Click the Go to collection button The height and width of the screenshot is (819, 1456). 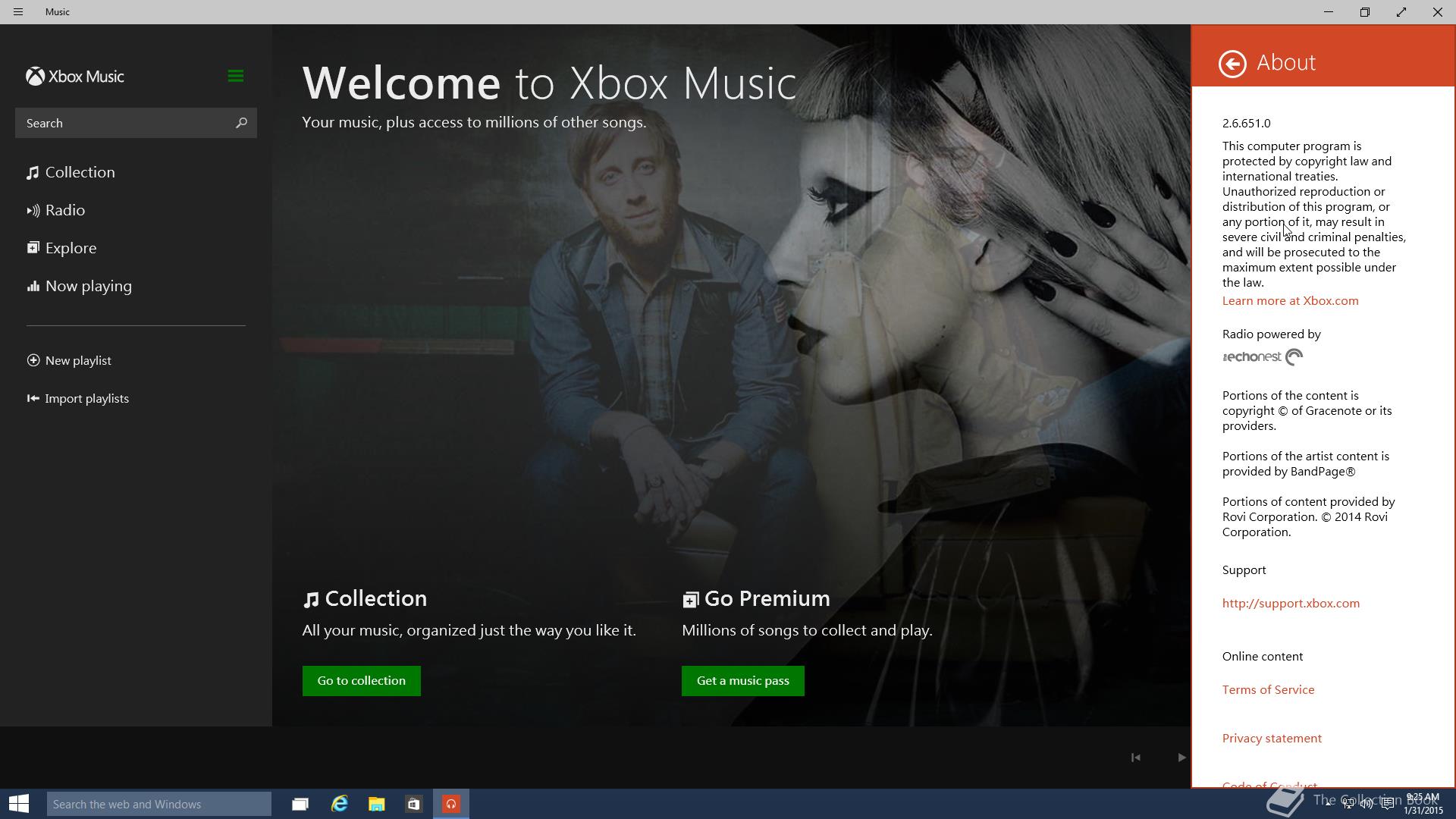[362, 681]
